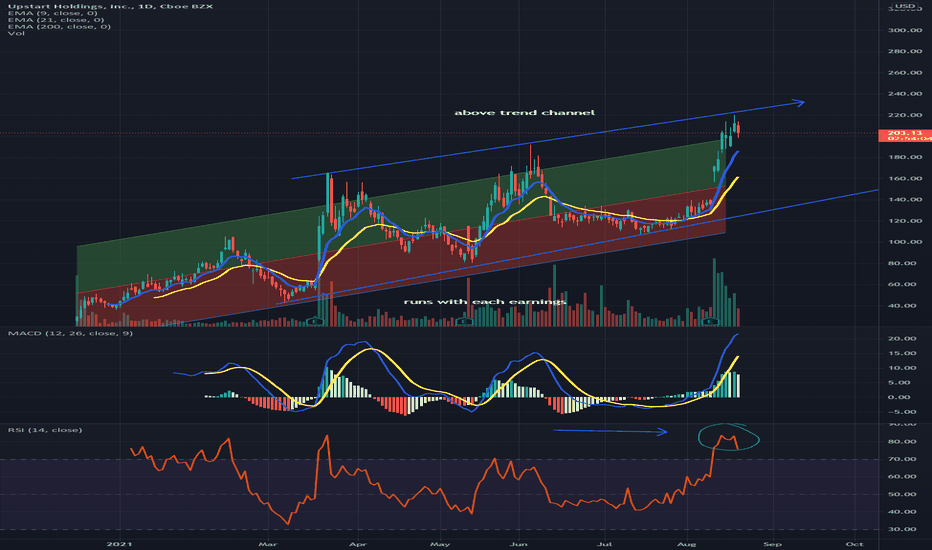
Task: Click the August earnings marker icon
Action: (x=710, y=322)
